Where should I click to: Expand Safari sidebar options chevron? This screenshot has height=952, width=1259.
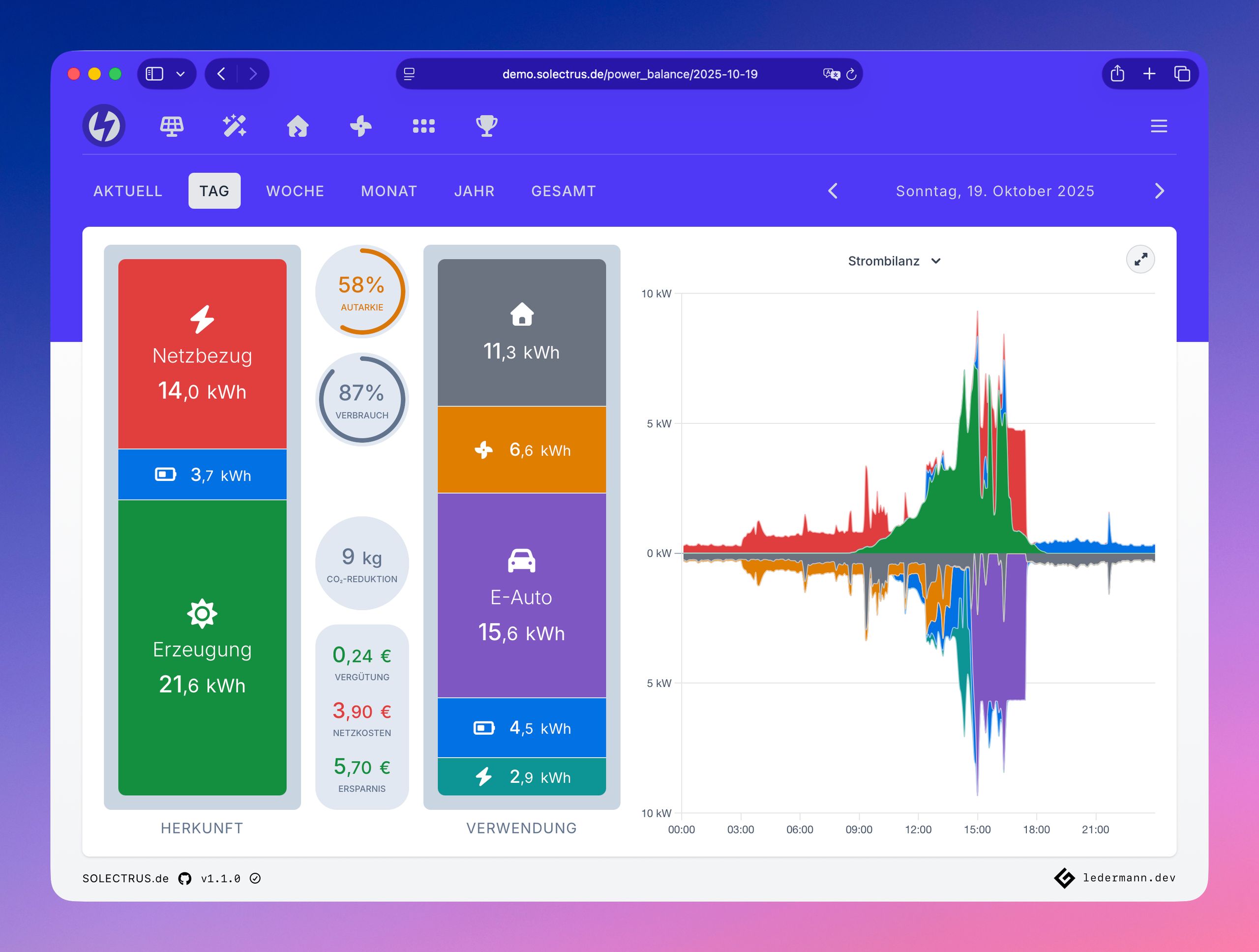[x=180, y=74]
